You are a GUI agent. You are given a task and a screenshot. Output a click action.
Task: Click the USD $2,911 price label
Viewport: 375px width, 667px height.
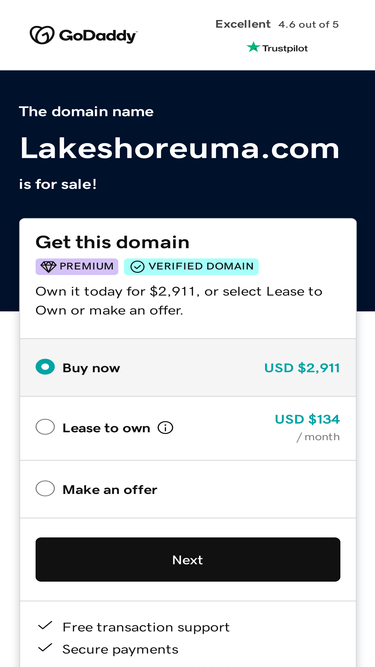click(x=302, y=368)
